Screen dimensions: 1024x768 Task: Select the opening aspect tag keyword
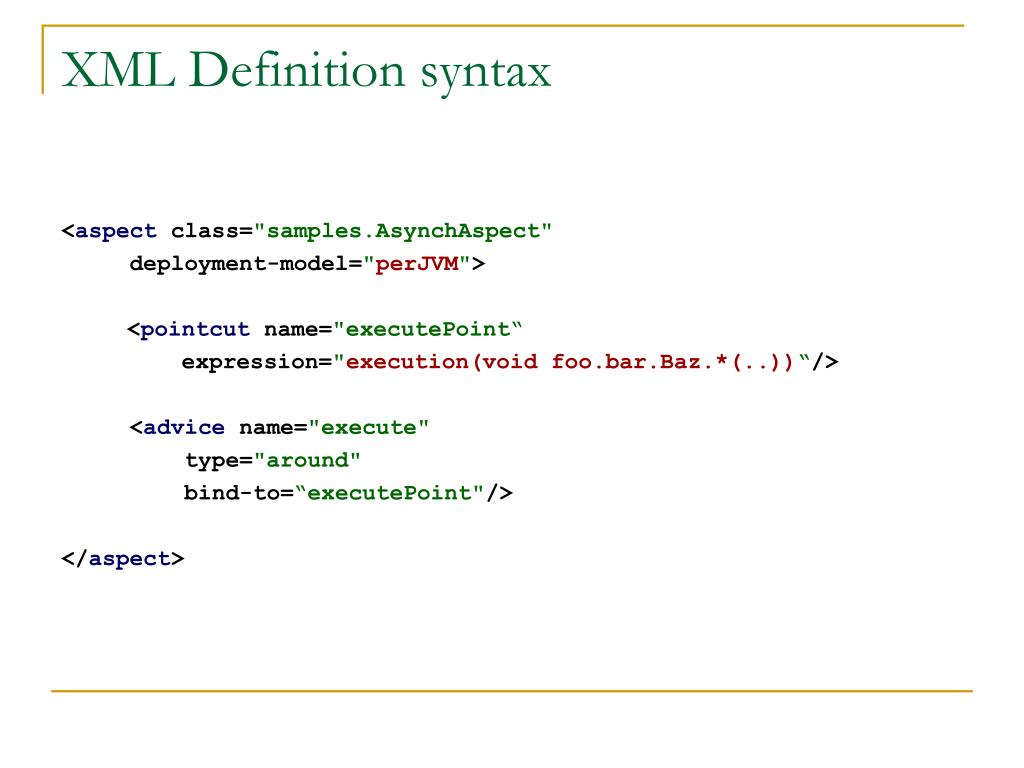click(x=116, y=231)
